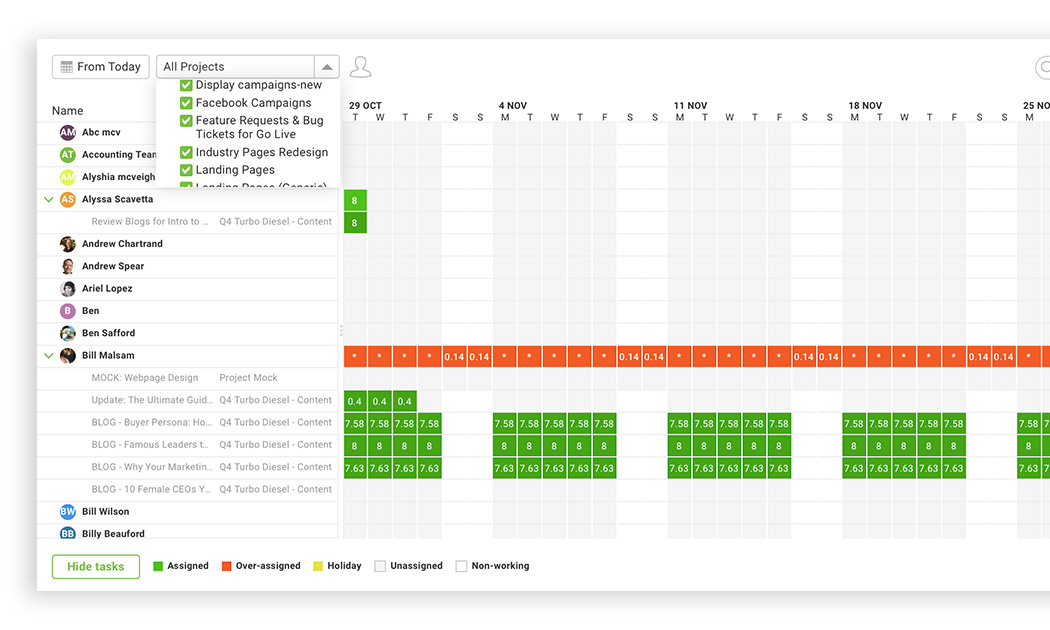The width and height of the screenshot is (1050, 630).
Task: Click the Unassigned legend box
Action: click(380, 566)
